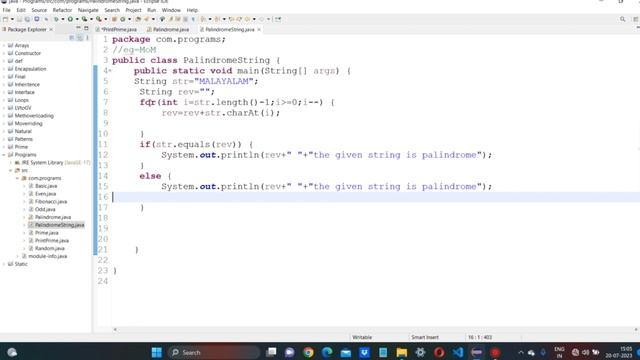640x360 pixels.
Task: Click the Debug bug icon in toolbar
Action: pyautogui.click(x=56, y=19)
